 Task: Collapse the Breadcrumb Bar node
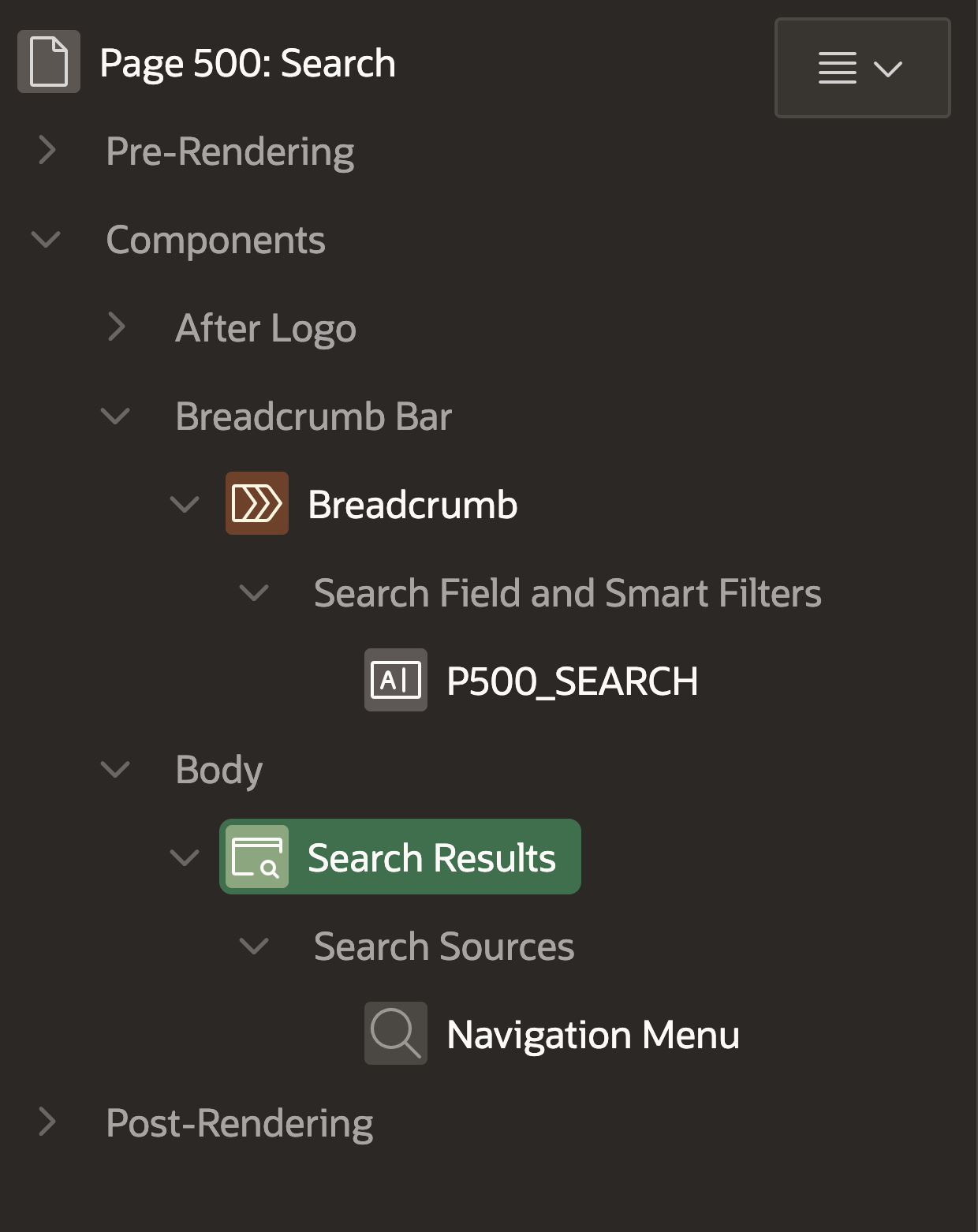click(x=115, y=416)
